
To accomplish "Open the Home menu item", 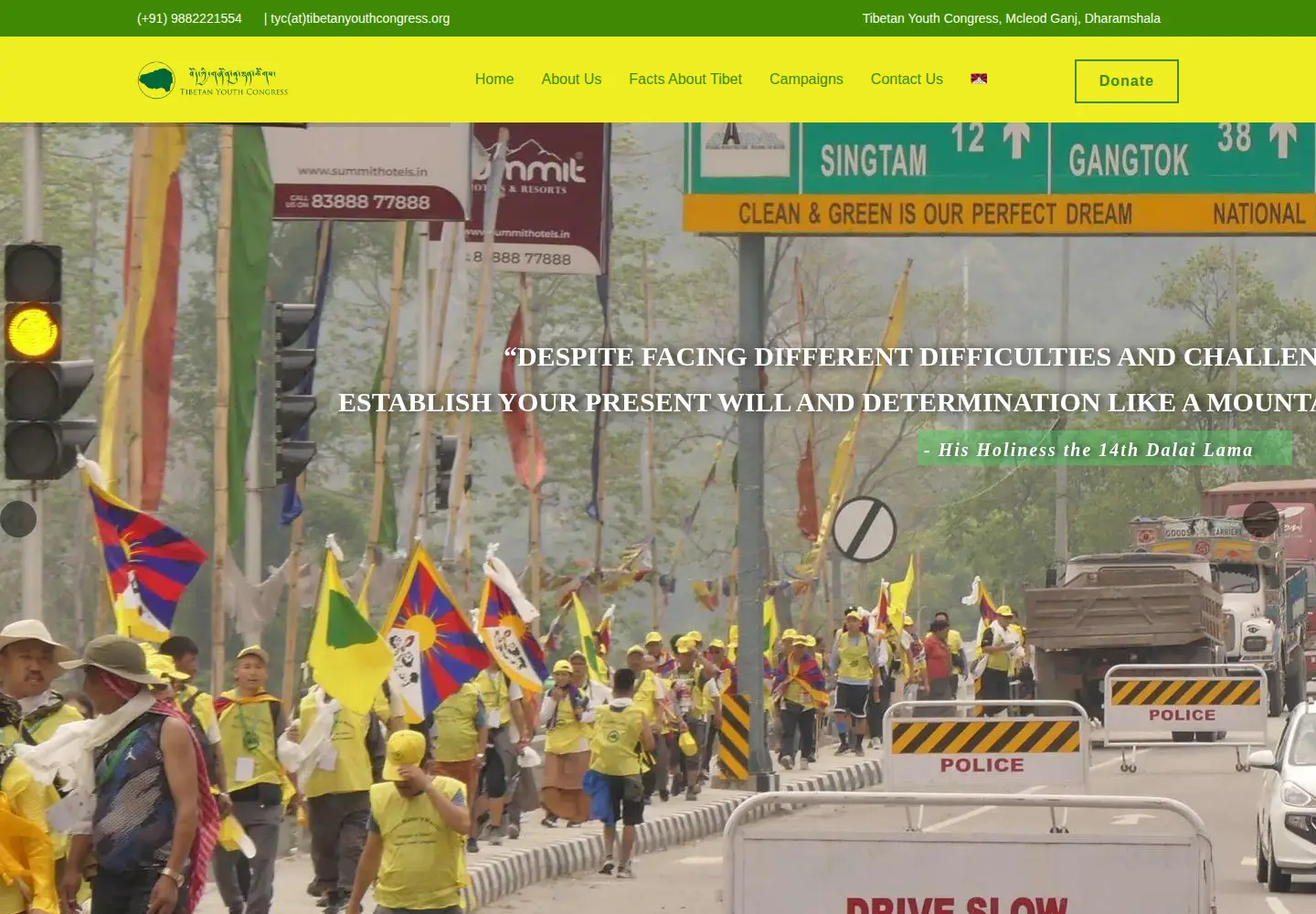I will pos(494,80).
